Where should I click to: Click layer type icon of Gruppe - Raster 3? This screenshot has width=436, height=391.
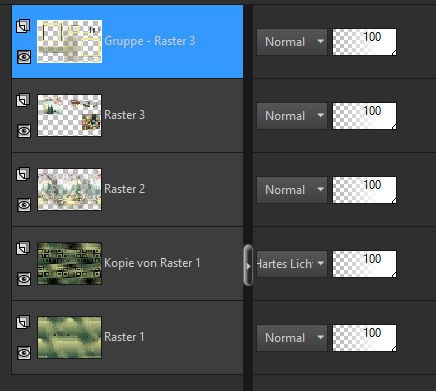pyautogui.click(x=23, y=26)
